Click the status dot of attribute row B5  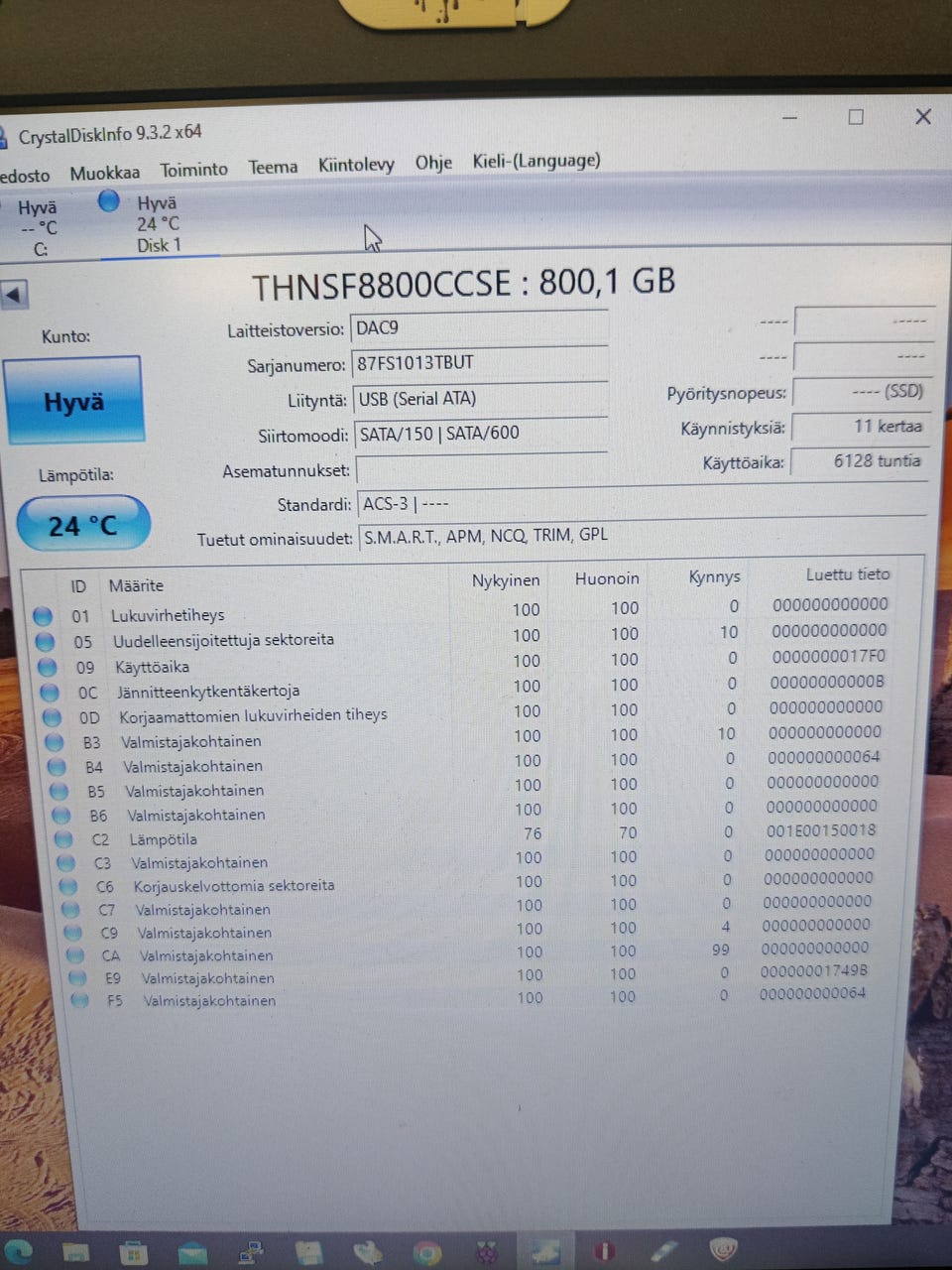click(x=59, y=791)
